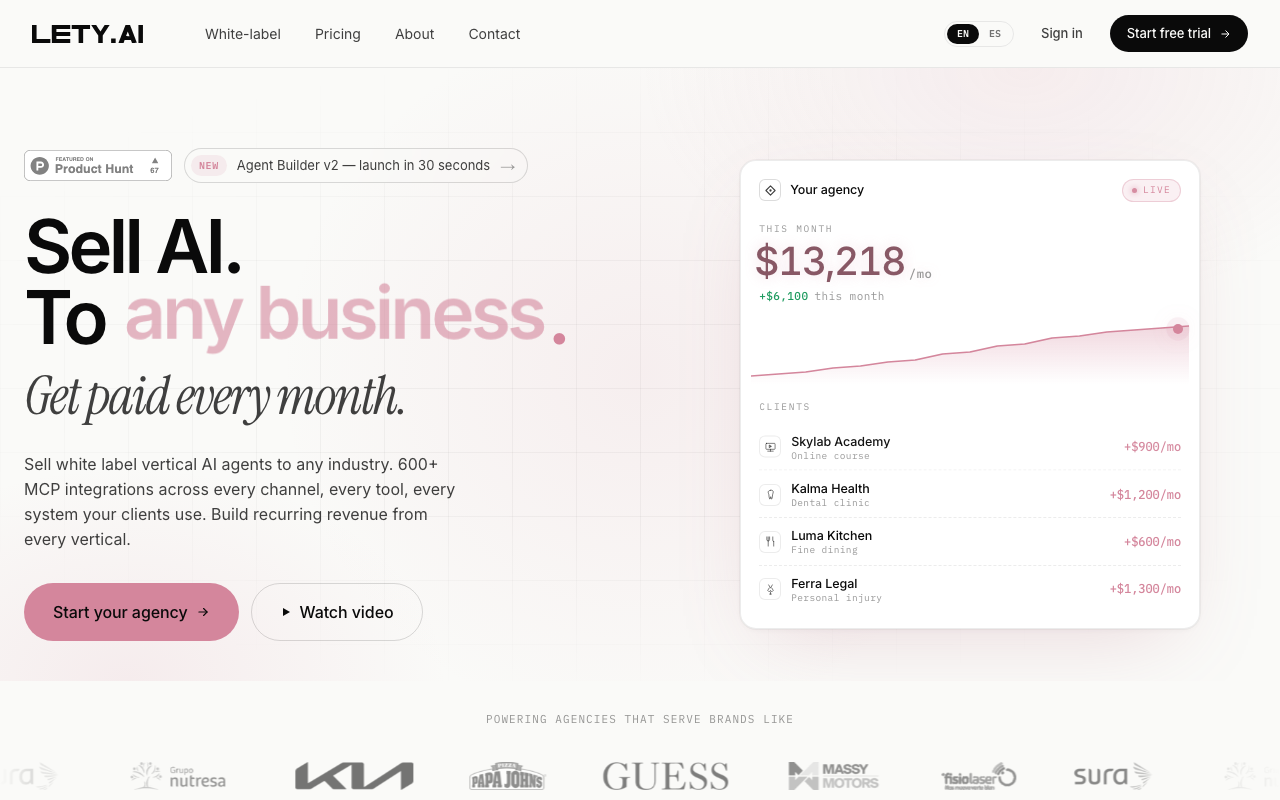Click the play icon in Watch video
The height and width of the screenshot is (800, 1280).
pos(286,612)
